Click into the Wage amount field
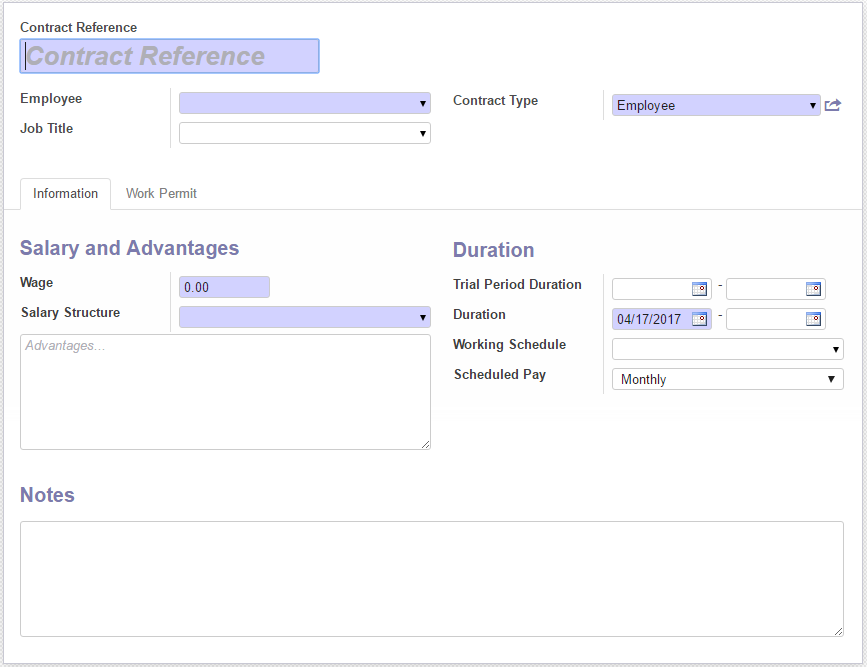Image resolution: width=867 pixels, height=667 pixels. pyautogui.click(x=224, y=287)
